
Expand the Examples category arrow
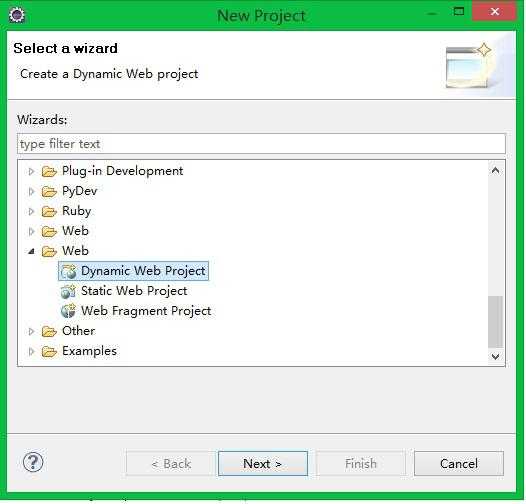pyautogui.click(x=31, y=352)
